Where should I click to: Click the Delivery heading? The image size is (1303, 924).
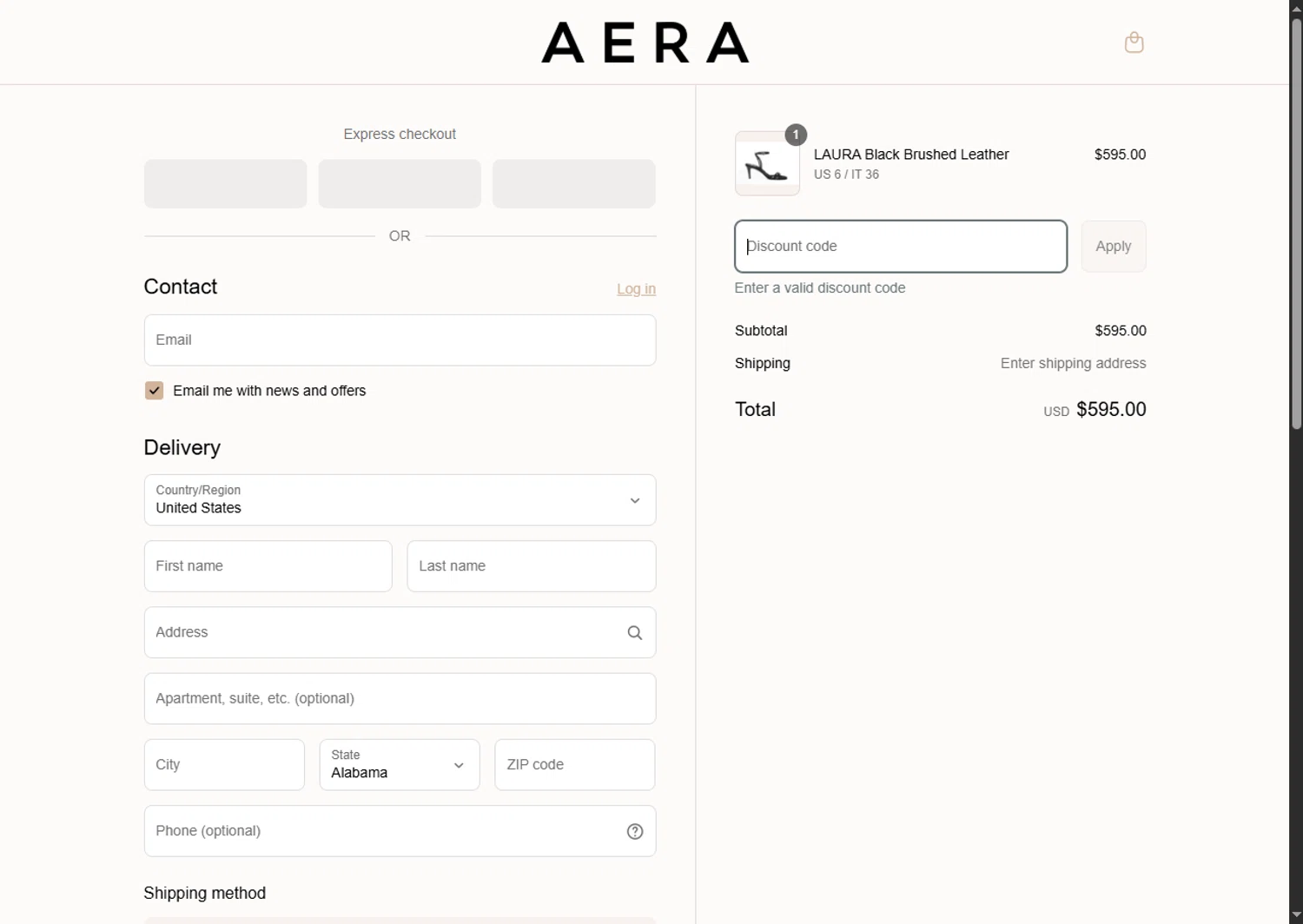pyautogui.click(x=182, y=448)
